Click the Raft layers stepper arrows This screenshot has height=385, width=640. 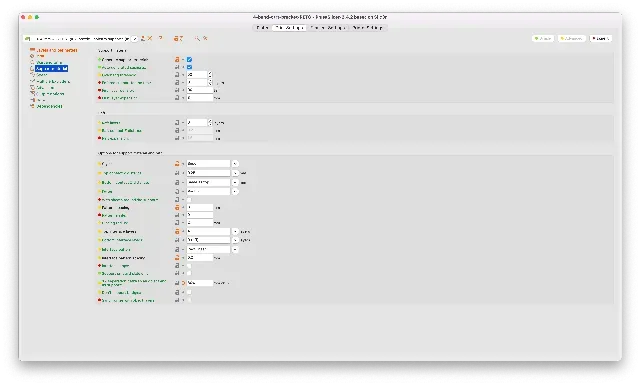pos(210,122)
